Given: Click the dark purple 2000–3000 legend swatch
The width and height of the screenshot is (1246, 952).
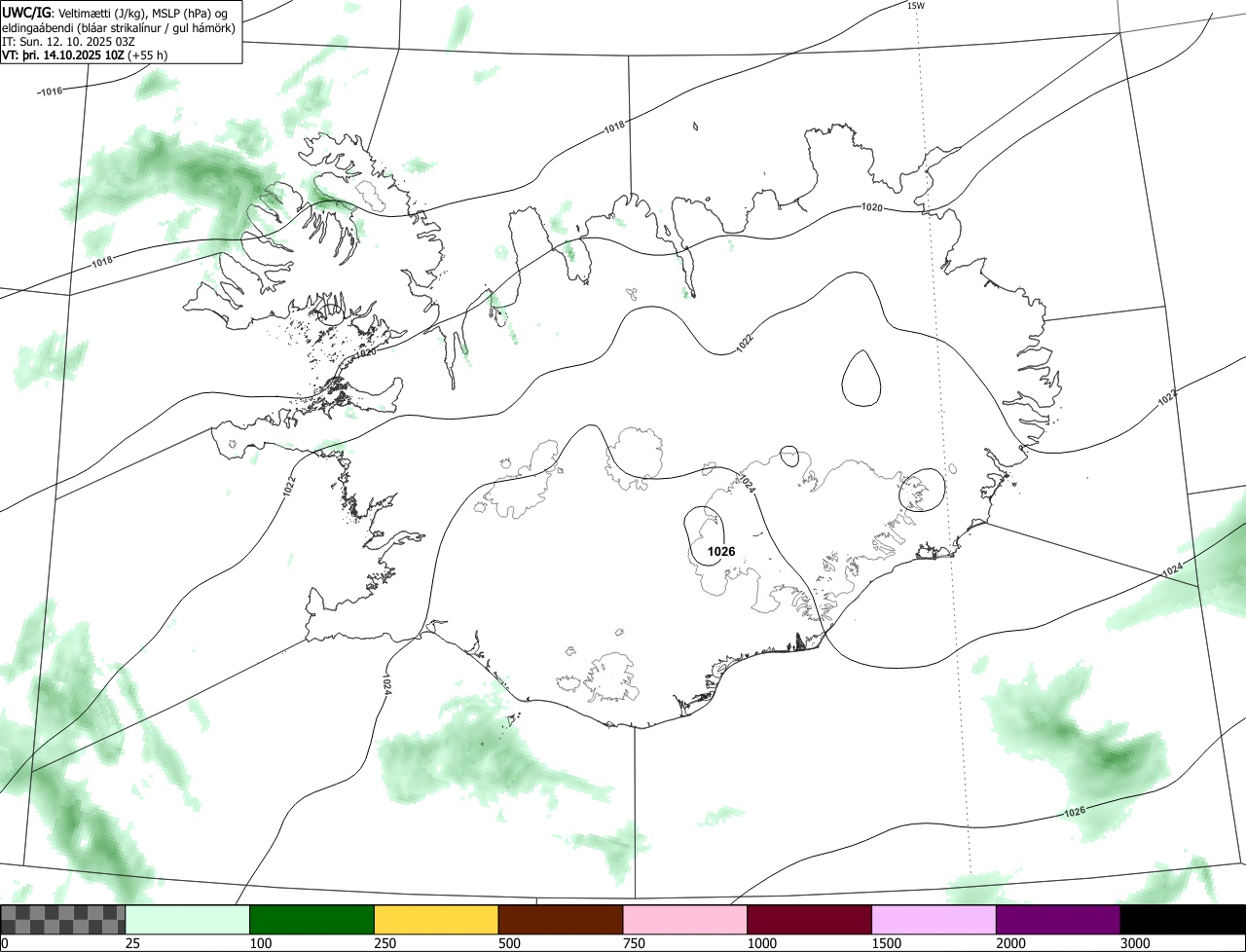Looking at the screenshot, I should click(x=1058, y=920).
